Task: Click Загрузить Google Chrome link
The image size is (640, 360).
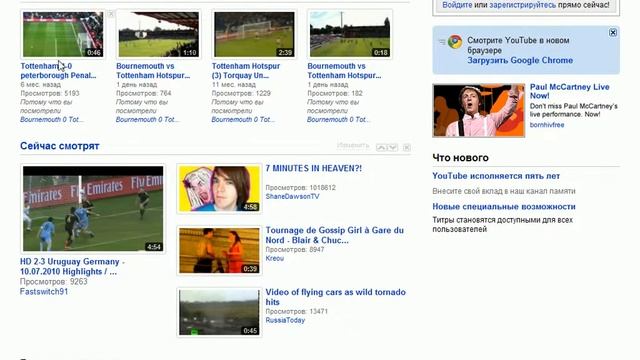Action: pos(520,60)
